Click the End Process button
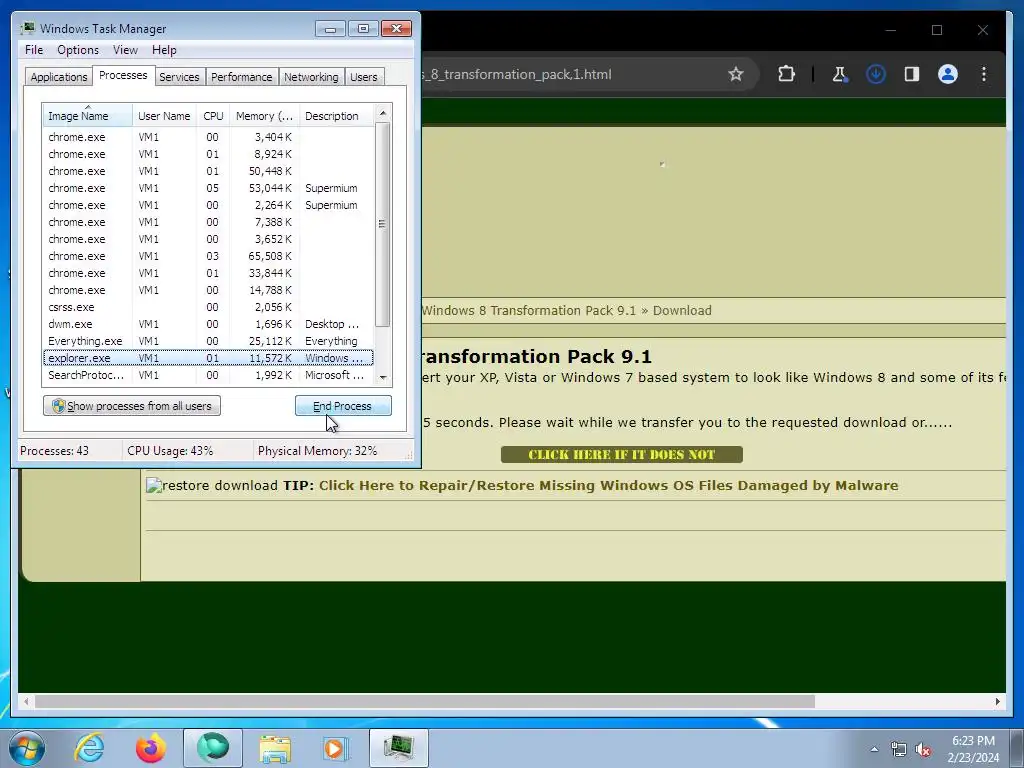 pos(343,406)
